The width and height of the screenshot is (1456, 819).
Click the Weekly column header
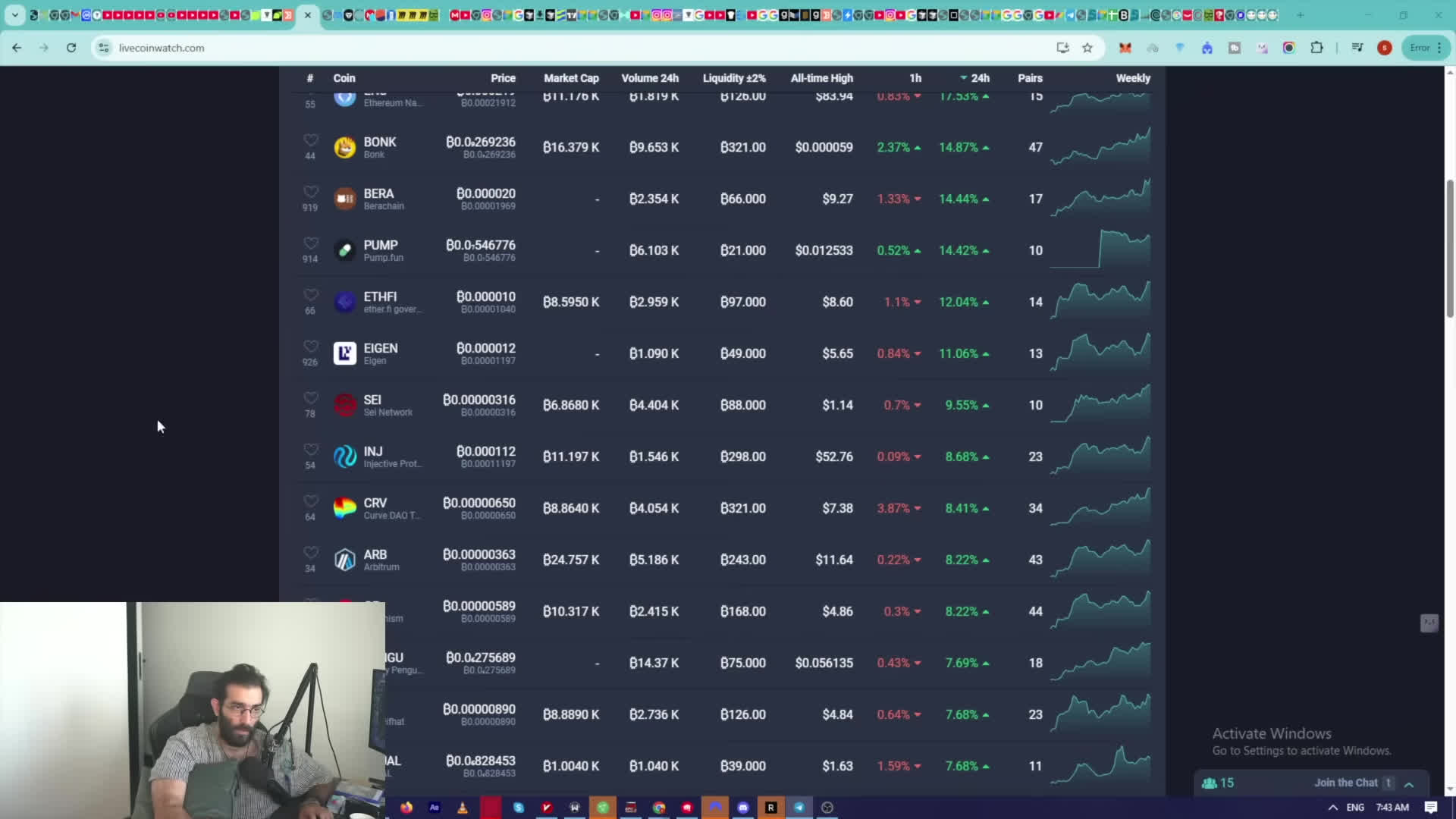1133,78
